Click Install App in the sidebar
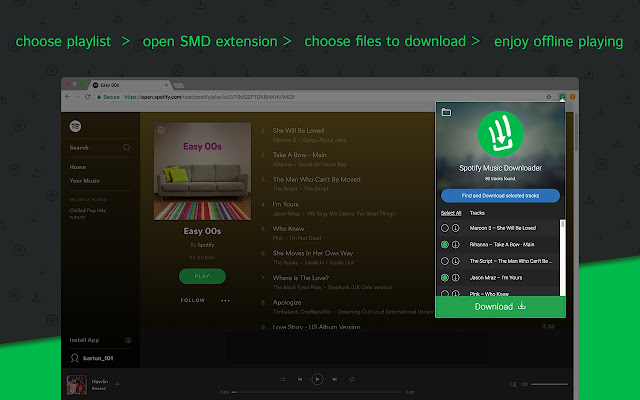This screenshot has height=400, width=640. (x=84, y=340)
